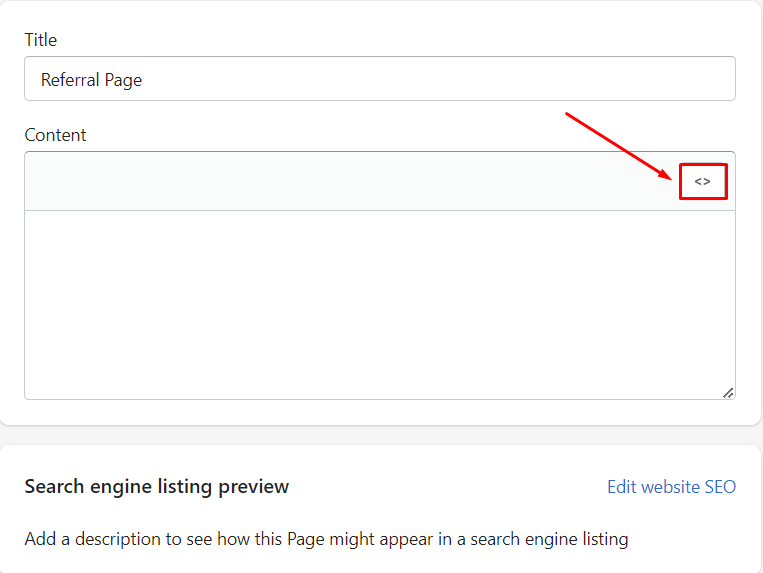The width and height of the screenshot is (763, 573).
Task: Open the Edit website SEO link
Action: click(671, 487)
